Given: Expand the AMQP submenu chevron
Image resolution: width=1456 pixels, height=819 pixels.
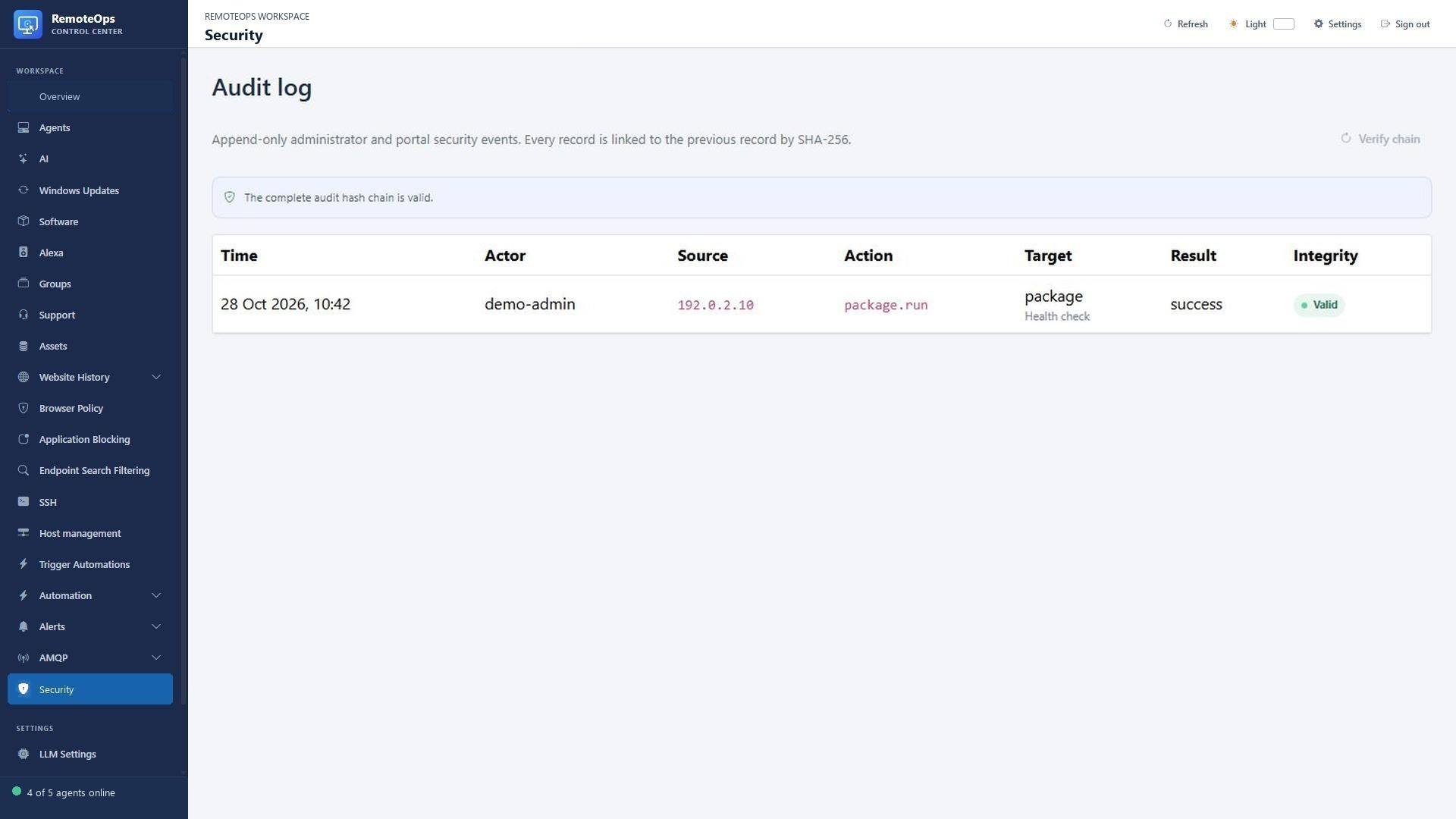Looking at the screenshot, I should [156, 657].
